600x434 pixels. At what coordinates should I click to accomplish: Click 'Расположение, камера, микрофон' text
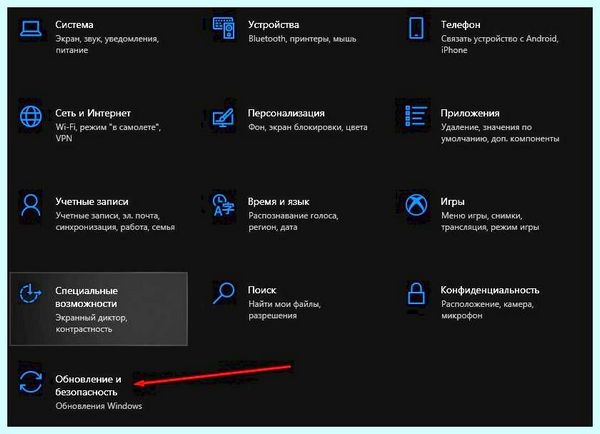click(x=487, y=310)
